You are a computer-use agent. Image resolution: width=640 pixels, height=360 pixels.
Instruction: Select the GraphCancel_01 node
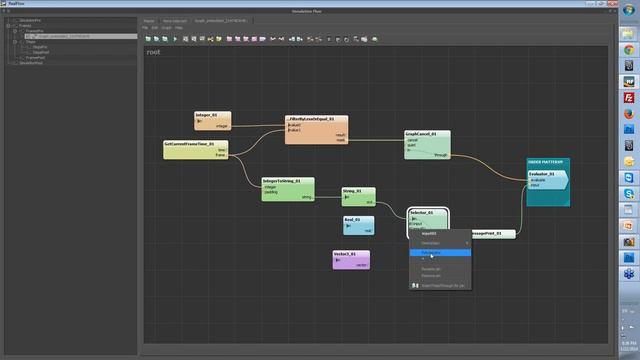[427, 145]
